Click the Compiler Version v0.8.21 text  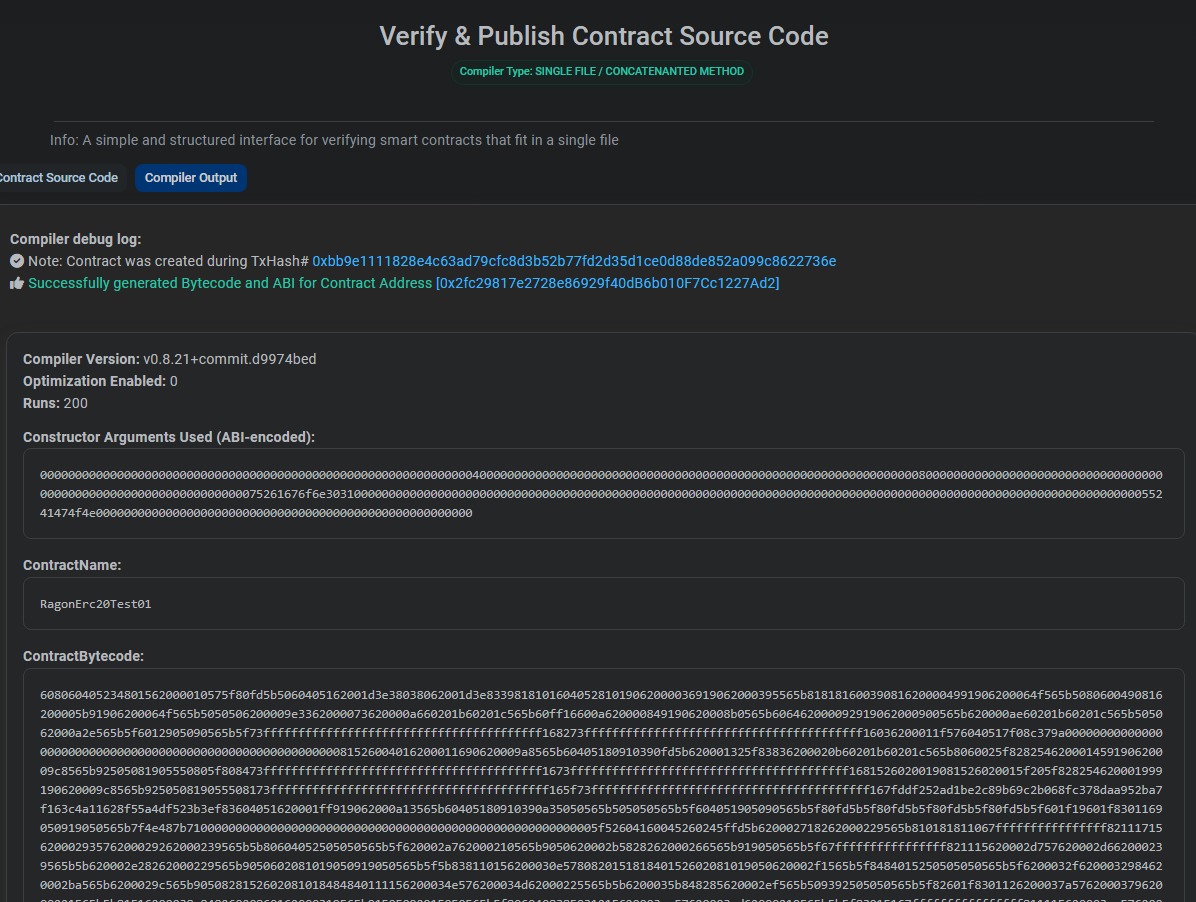point(169,359)
